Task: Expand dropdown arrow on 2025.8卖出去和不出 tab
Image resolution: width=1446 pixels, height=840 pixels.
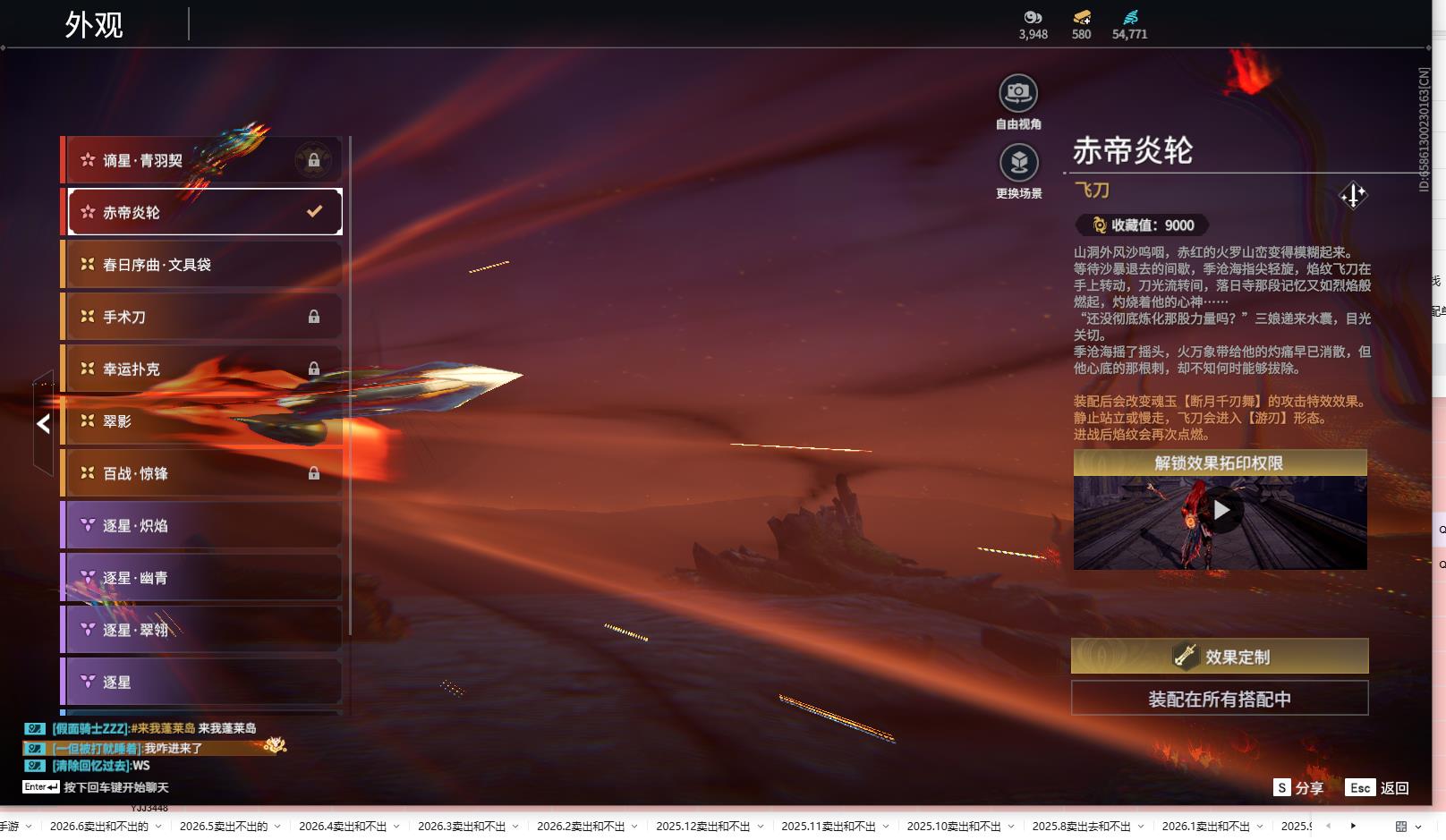Action: click(x=1141, y=826)
